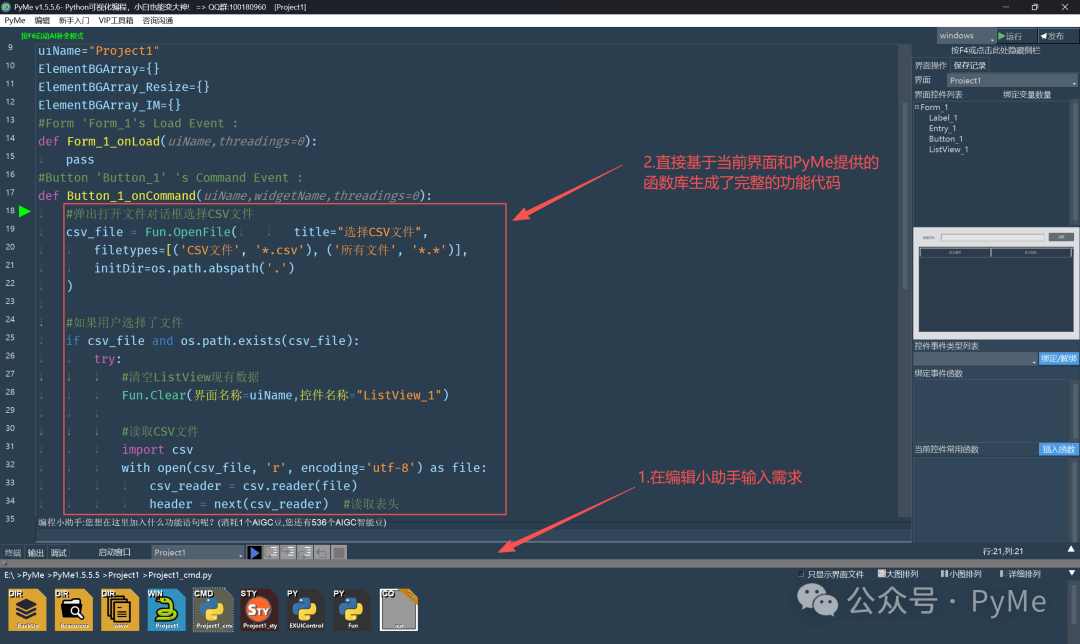Switch to 详细排列 detail view
The width and height of the screenshot is (1080, 644).
1019,575
